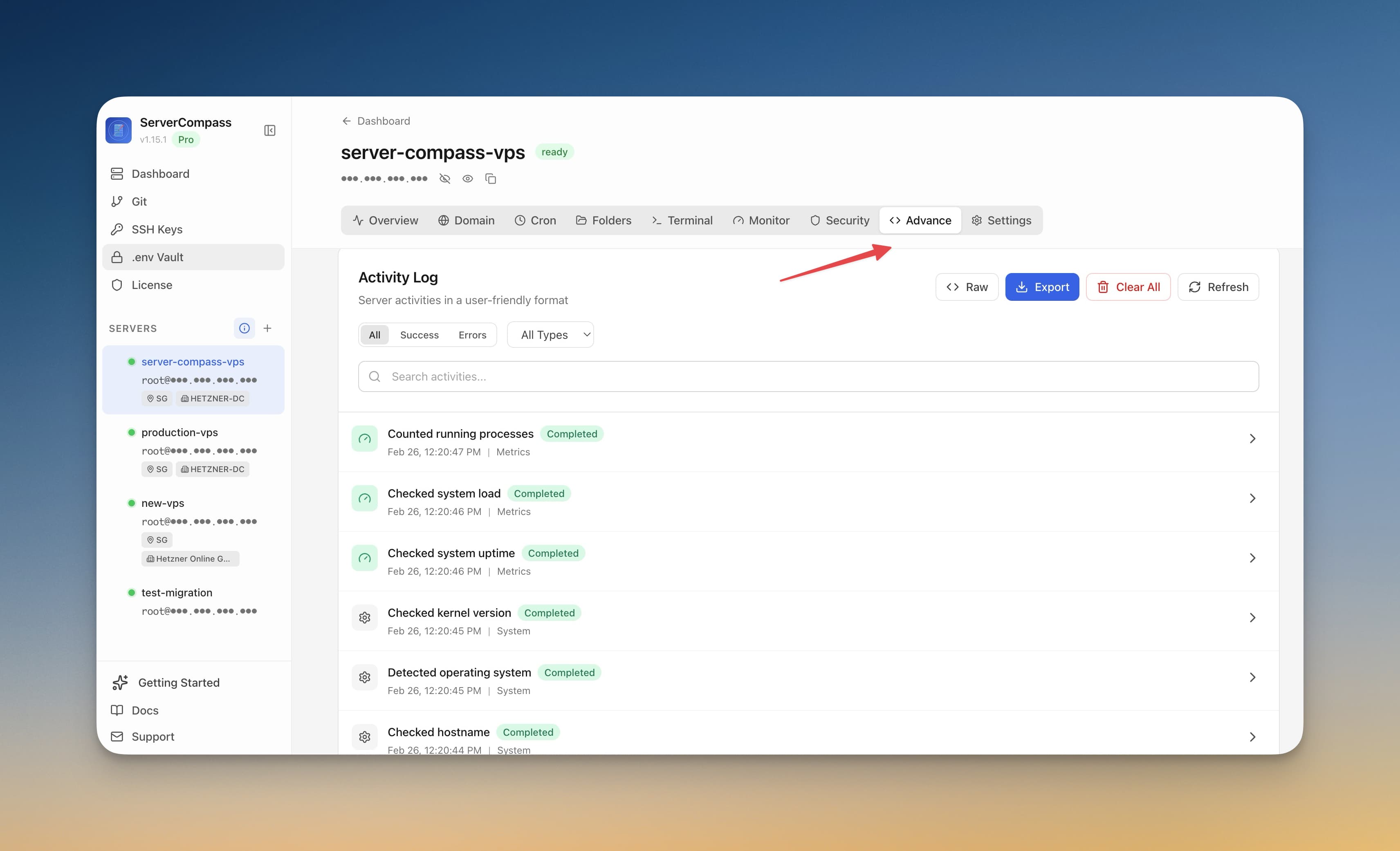Select the production-vps server
Viewport: 1400px width, 851px height.
pos(179,432)
